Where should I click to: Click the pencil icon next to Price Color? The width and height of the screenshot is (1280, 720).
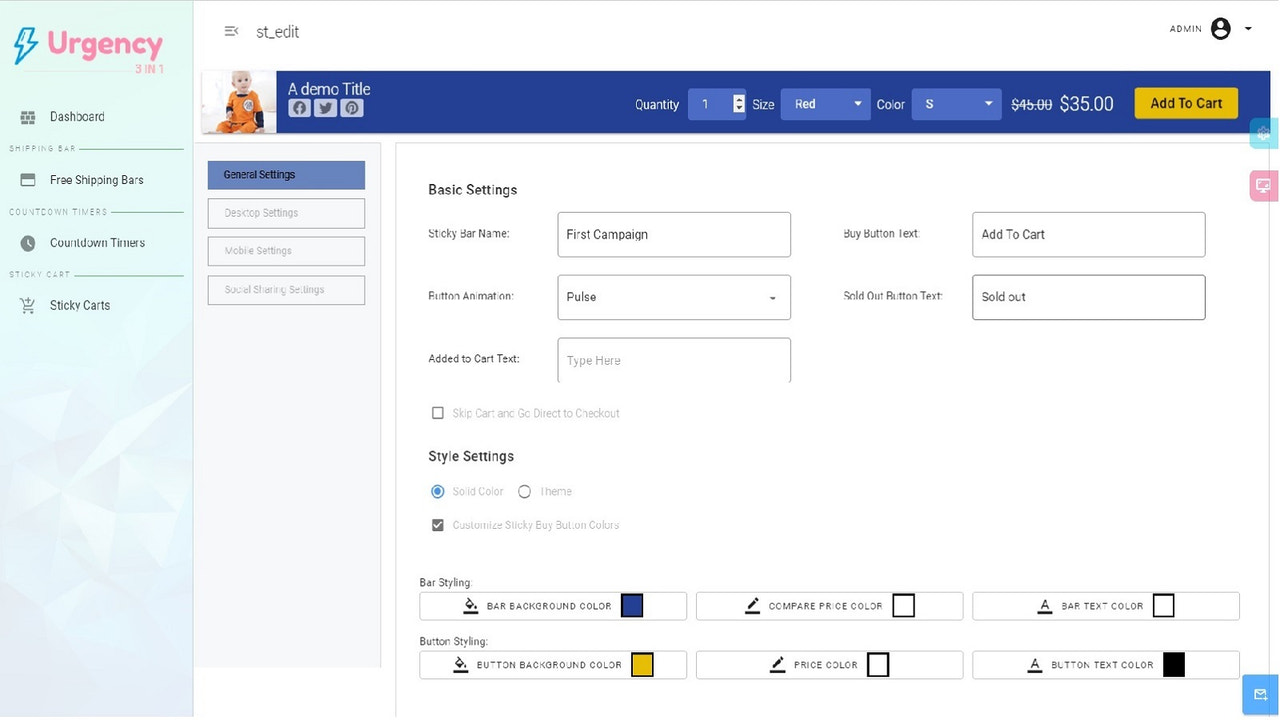pyautogui.click(x=778, y=665)
